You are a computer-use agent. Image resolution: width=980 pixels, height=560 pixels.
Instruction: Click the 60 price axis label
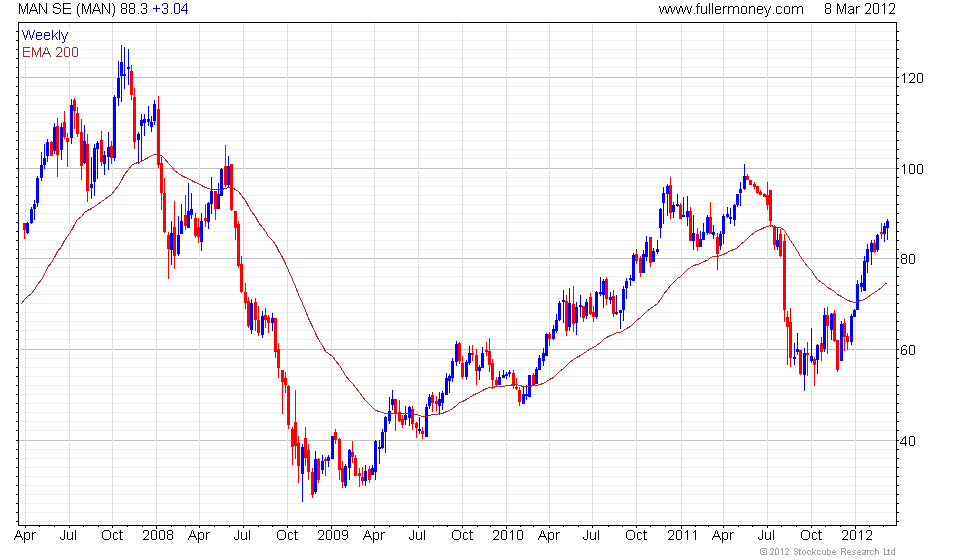coord(908,350)
